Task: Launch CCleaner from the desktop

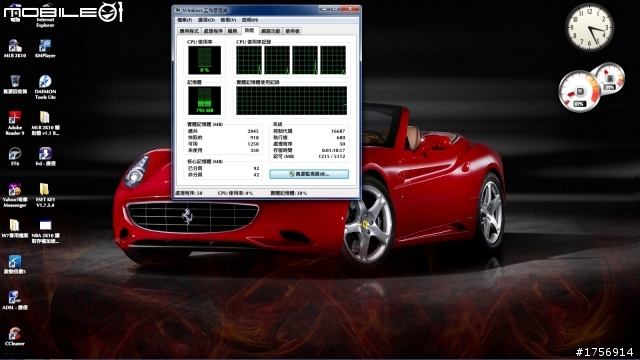Action: (15, 336)
